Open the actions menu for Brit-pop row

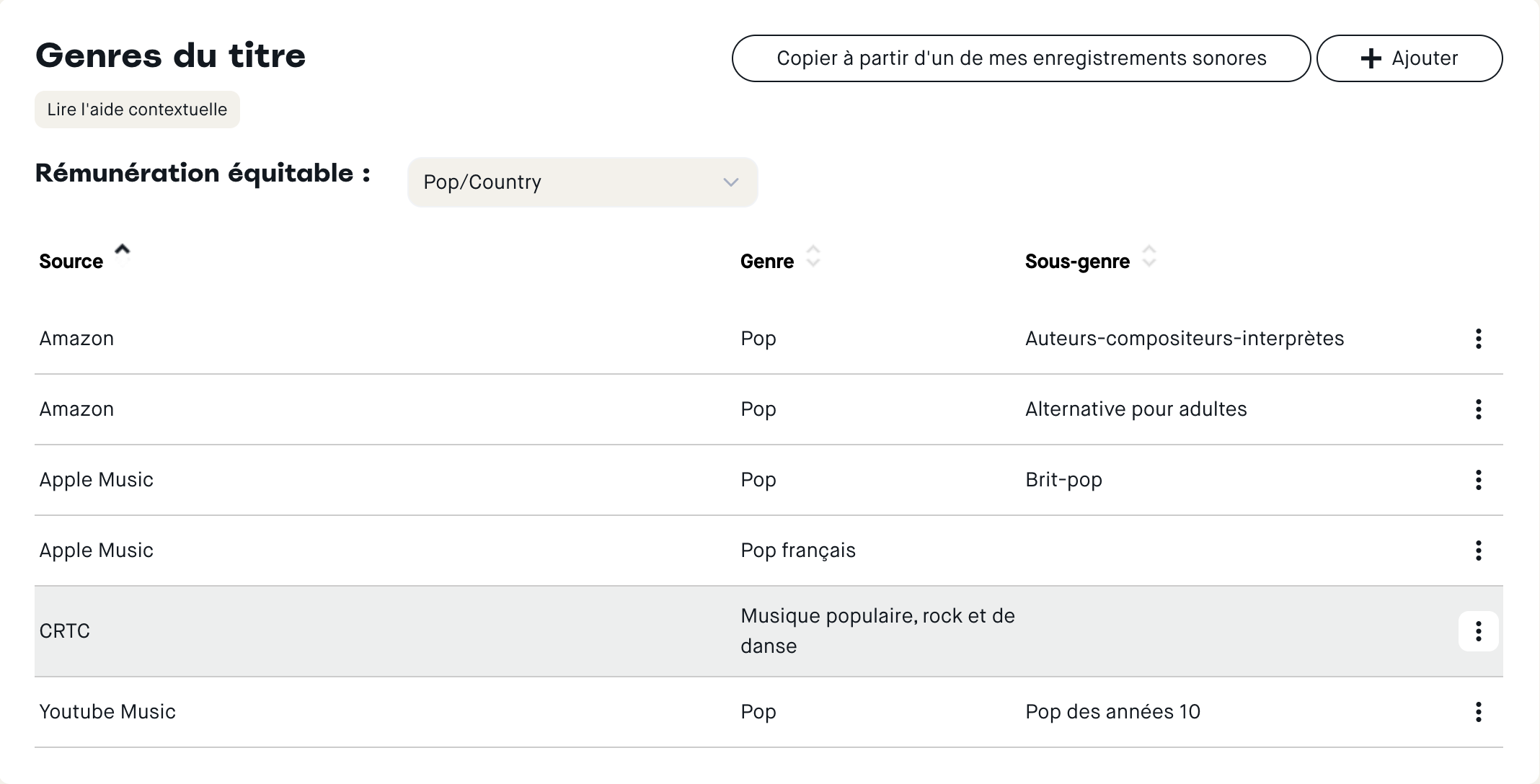1478,480
